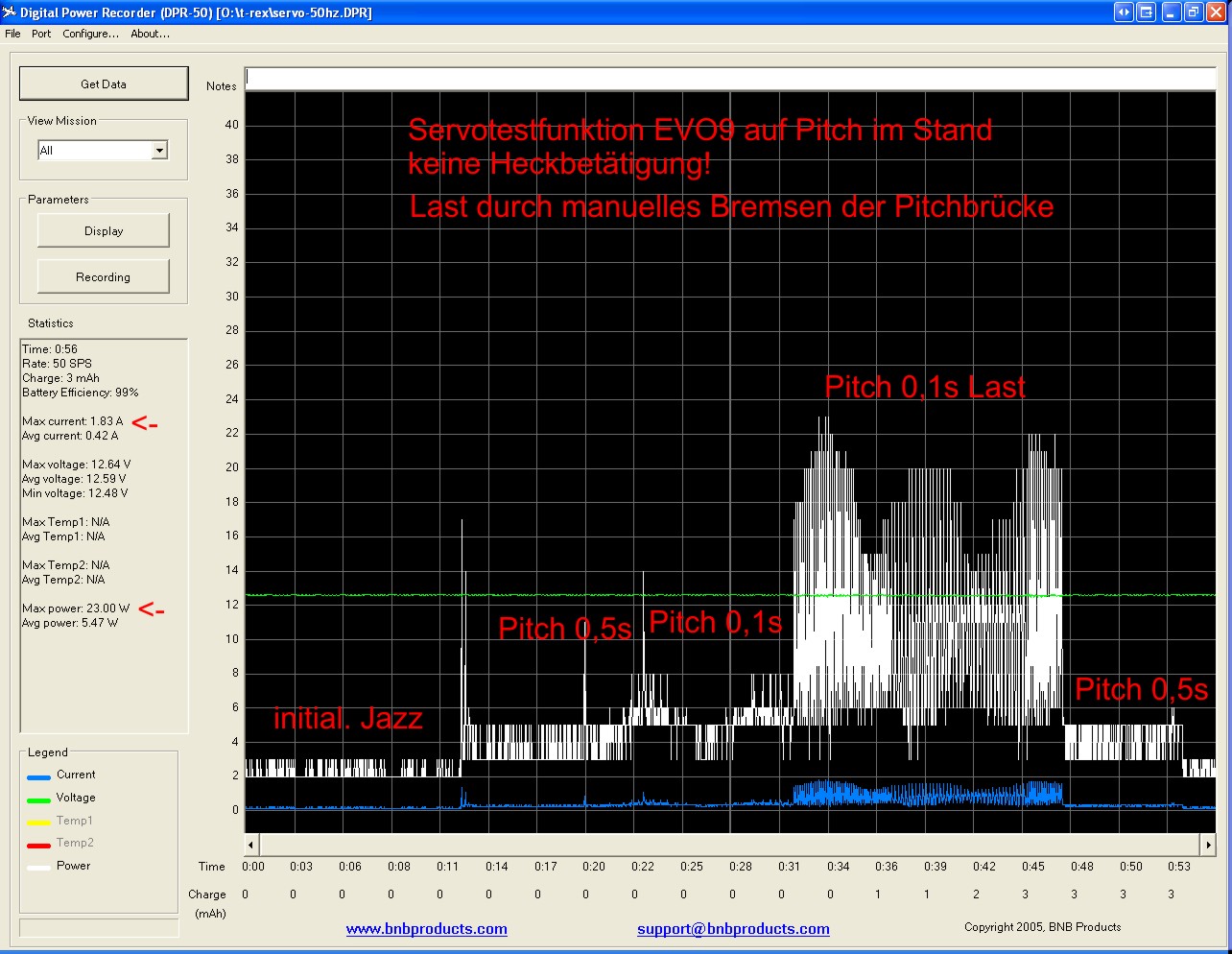Select the 'Max voltage: 12.64 V' statistic
Screen dimensions: 1232x954
pos(77,465)
